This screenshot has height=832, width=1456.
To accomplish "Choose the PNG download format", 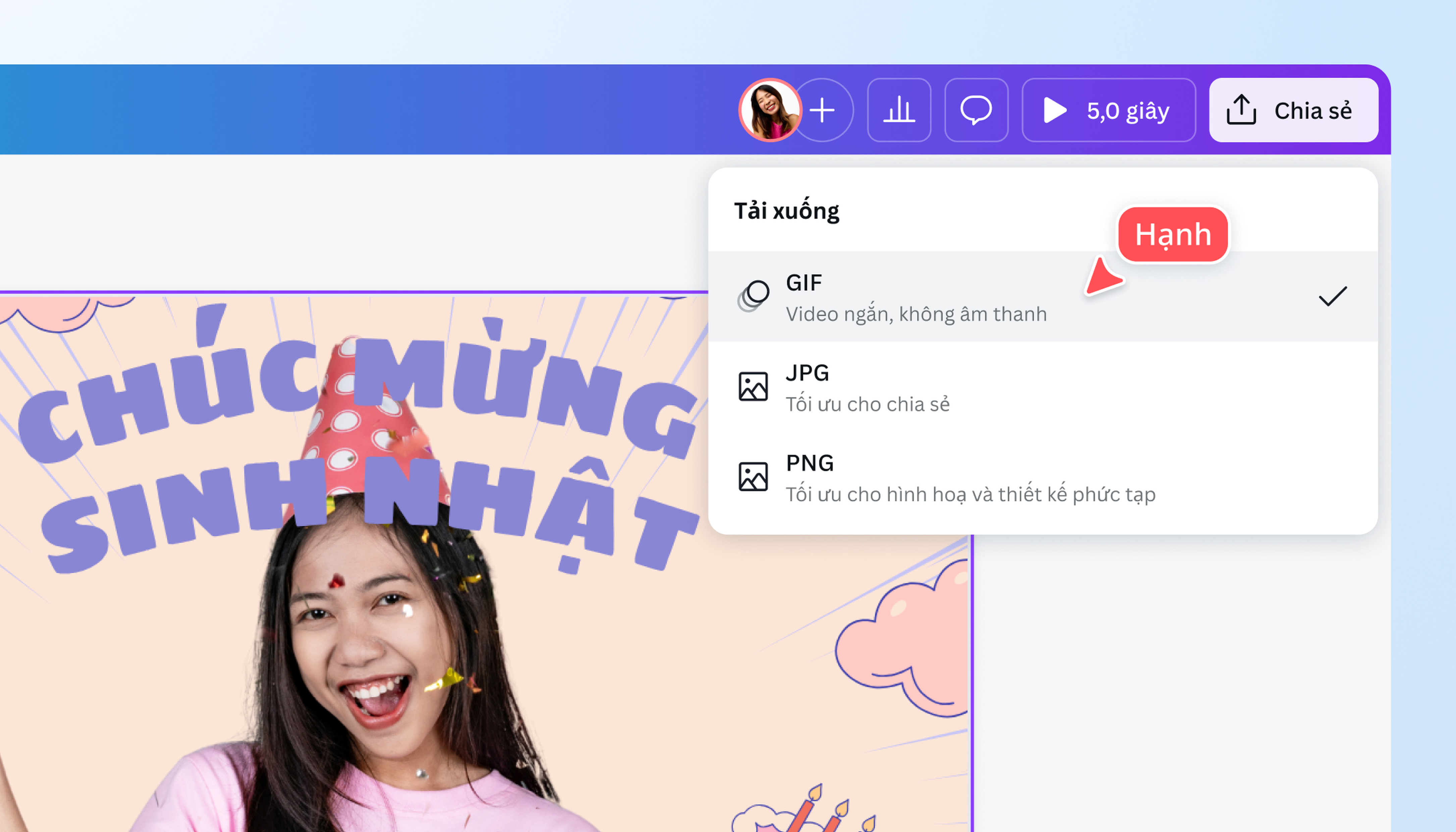I will 1043,477.
